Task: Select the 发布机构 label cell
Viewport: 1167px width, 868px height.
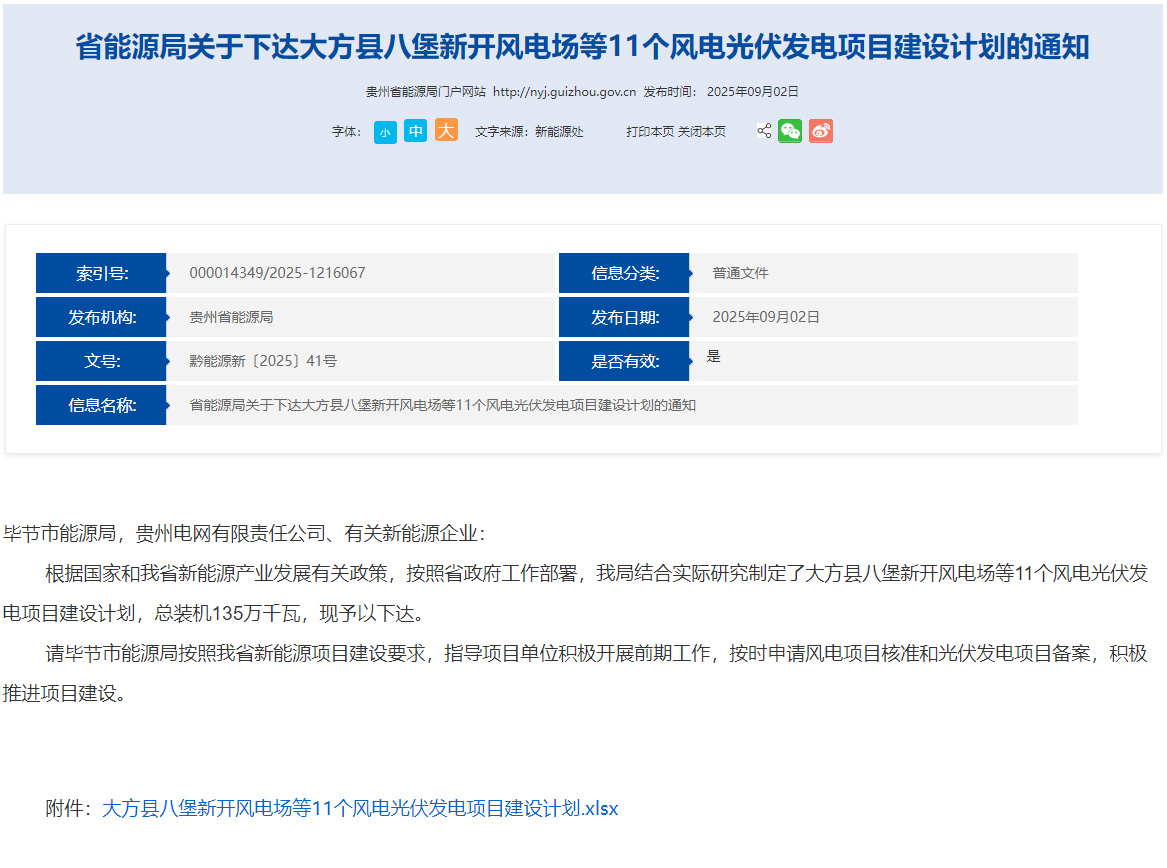Action: [x=101, y=317]
